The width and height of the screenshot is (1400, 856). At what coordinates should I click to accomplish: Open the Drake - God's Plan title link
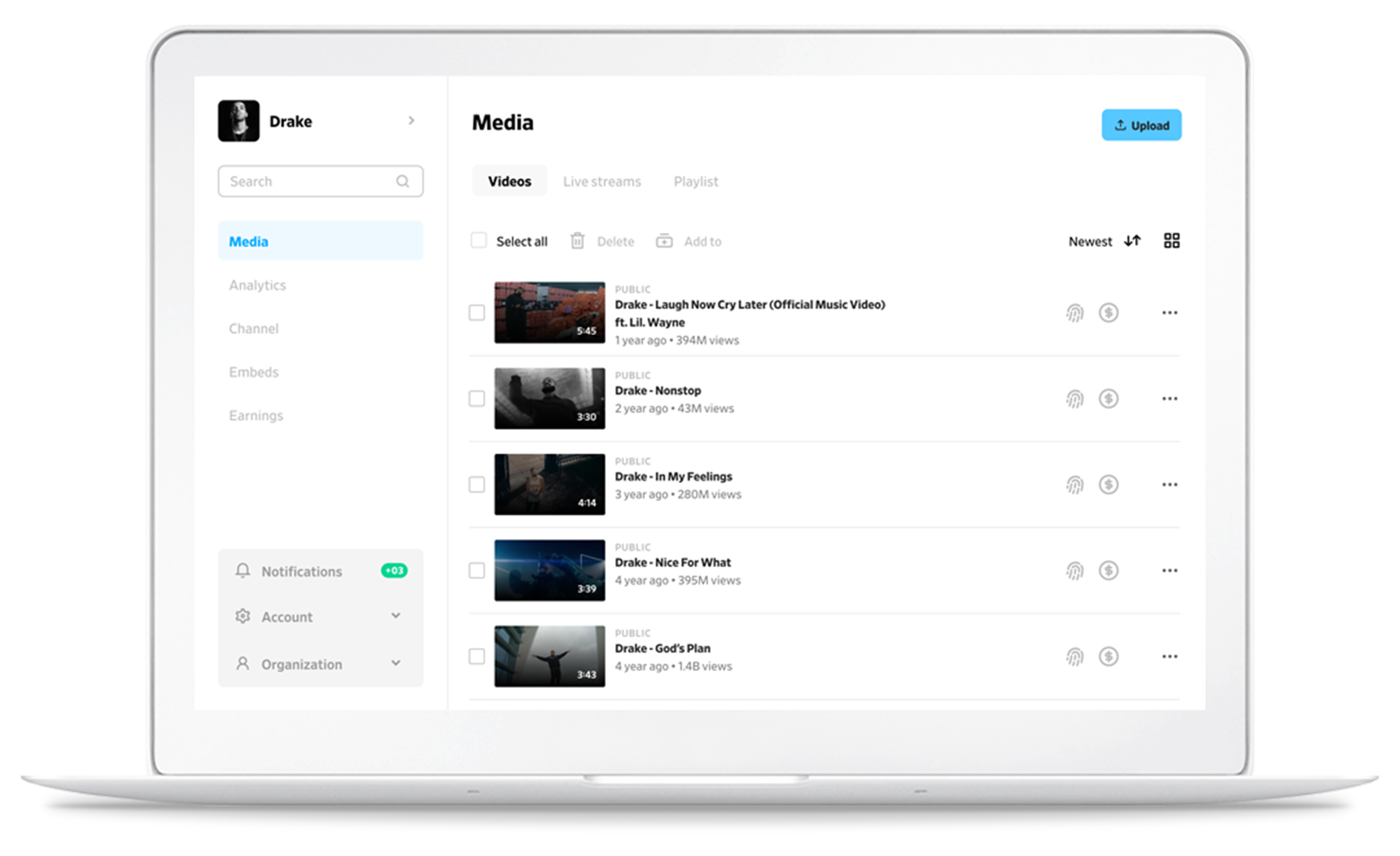point(662,648)
